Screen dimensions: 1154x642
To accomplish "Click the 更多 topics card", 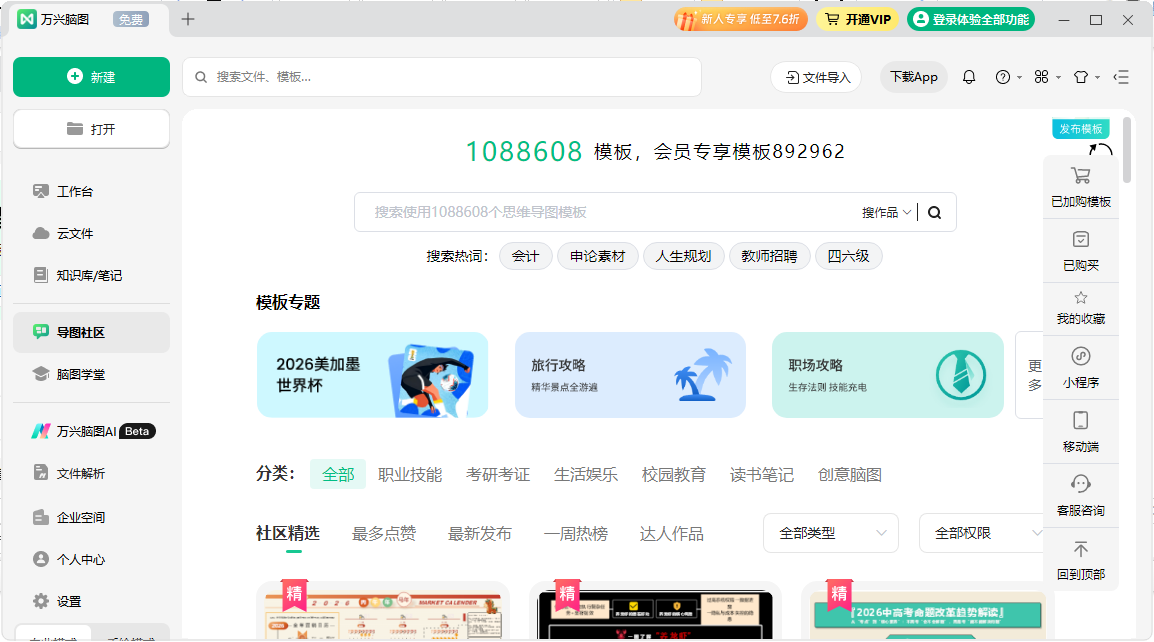I will (1030, 375).
